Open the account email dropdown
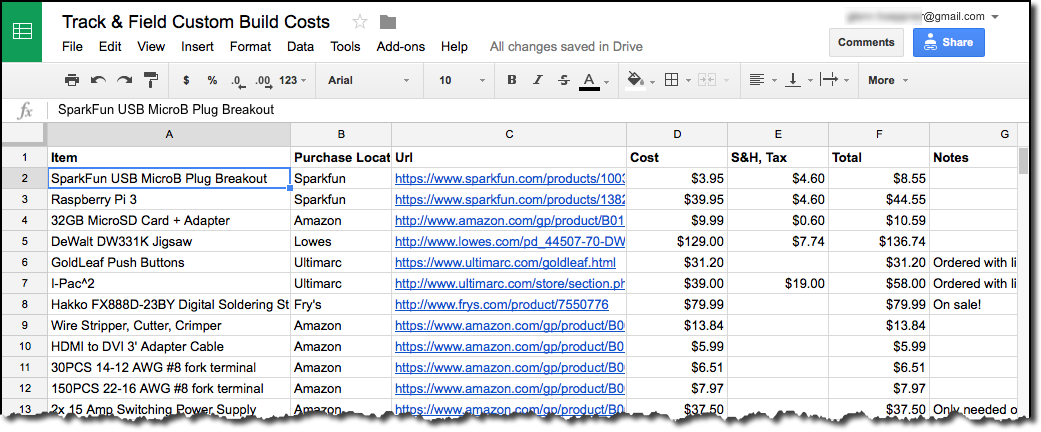 click(x=995, y=17)
